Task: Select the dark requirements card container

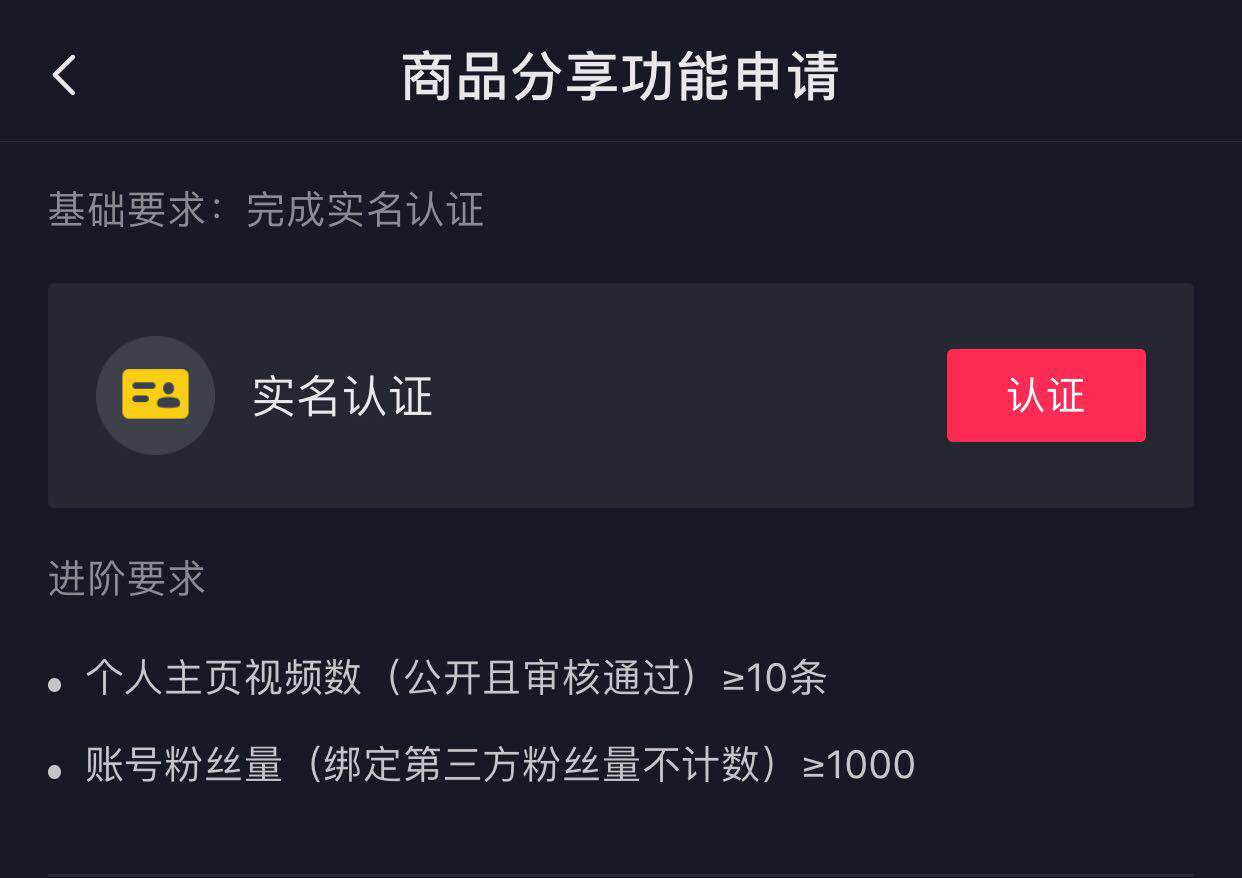Action: point(621,395)
